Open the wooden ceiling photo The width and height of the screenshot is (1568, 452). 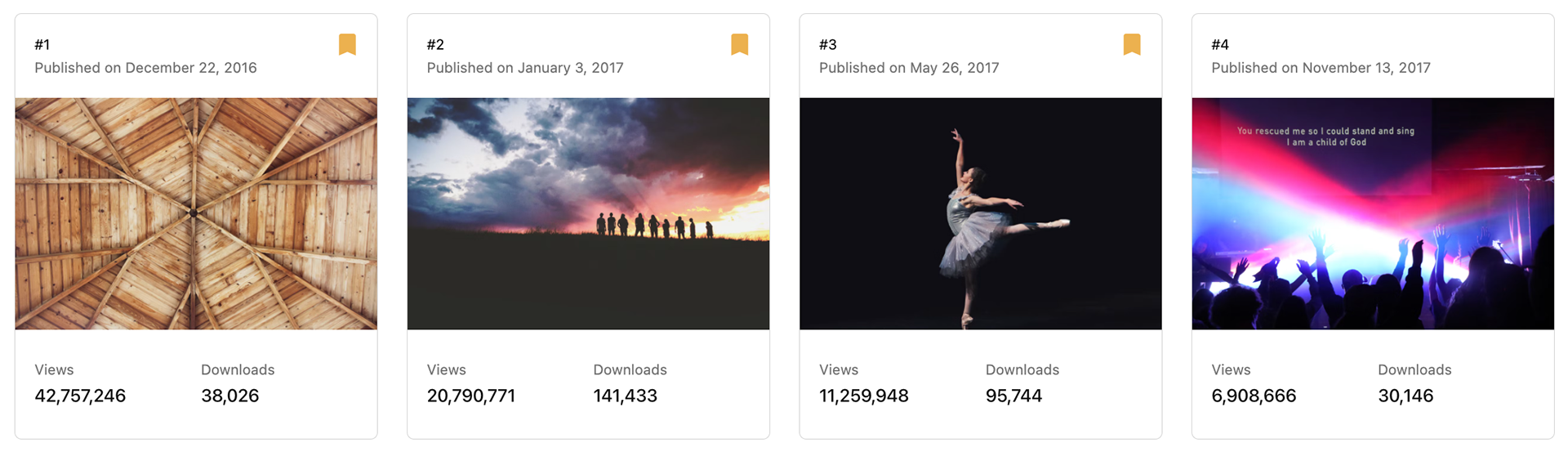[x=196, y=213]
